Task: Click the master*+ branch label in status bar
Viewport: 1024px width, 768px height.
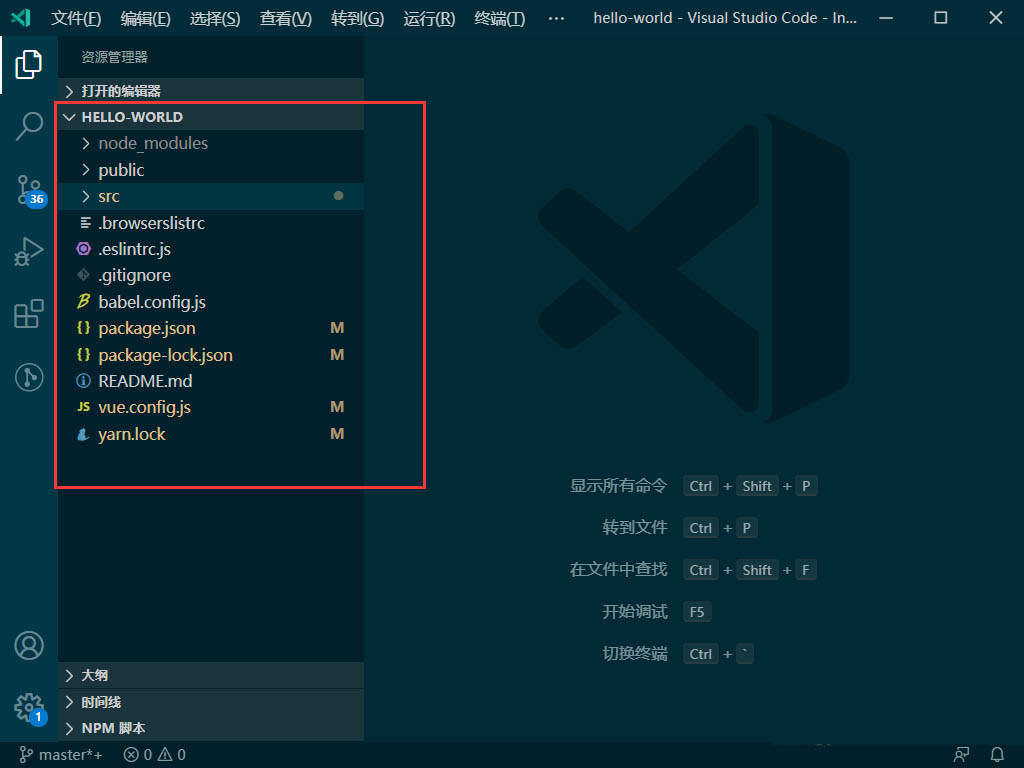Action: 60,754
